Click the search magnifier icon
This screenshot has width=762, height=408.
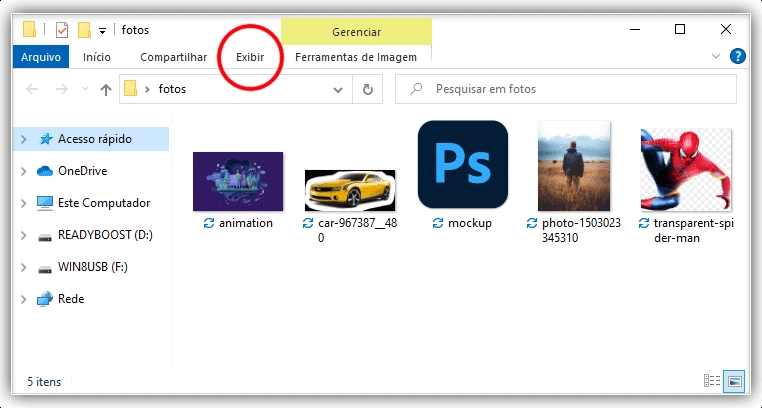[x=416, y=89]
